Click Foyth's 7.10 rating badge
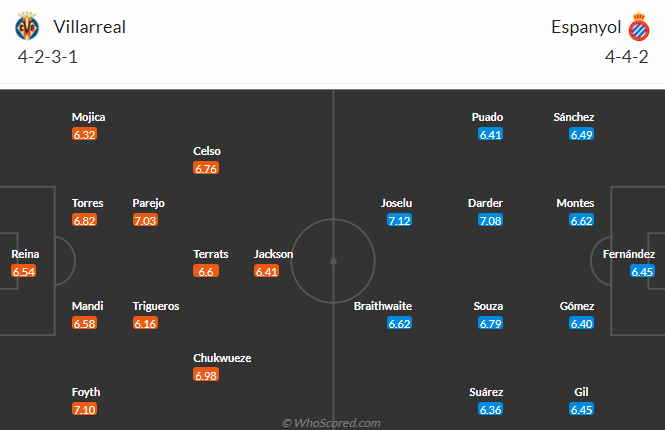Viewport: 665px width, 430px height. [84, 410]
